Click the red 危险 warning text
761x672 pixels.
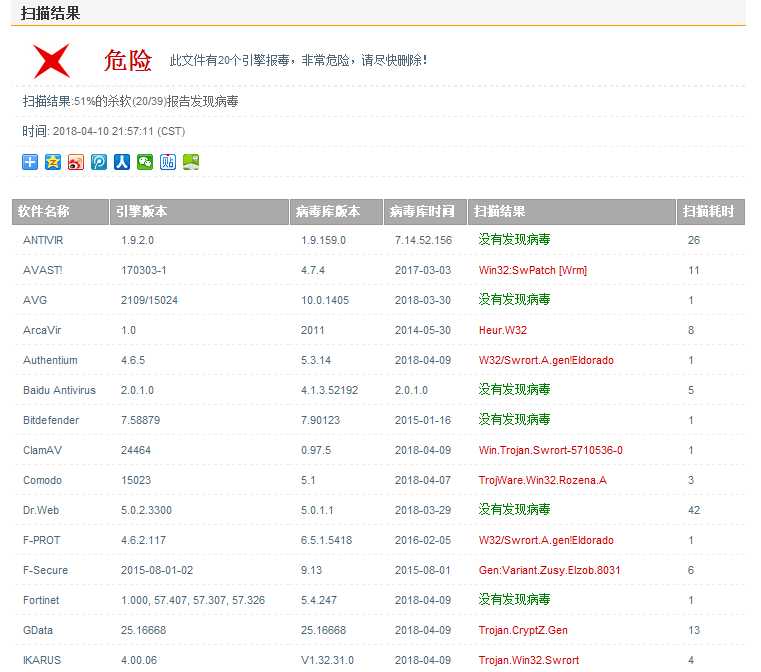128,61
